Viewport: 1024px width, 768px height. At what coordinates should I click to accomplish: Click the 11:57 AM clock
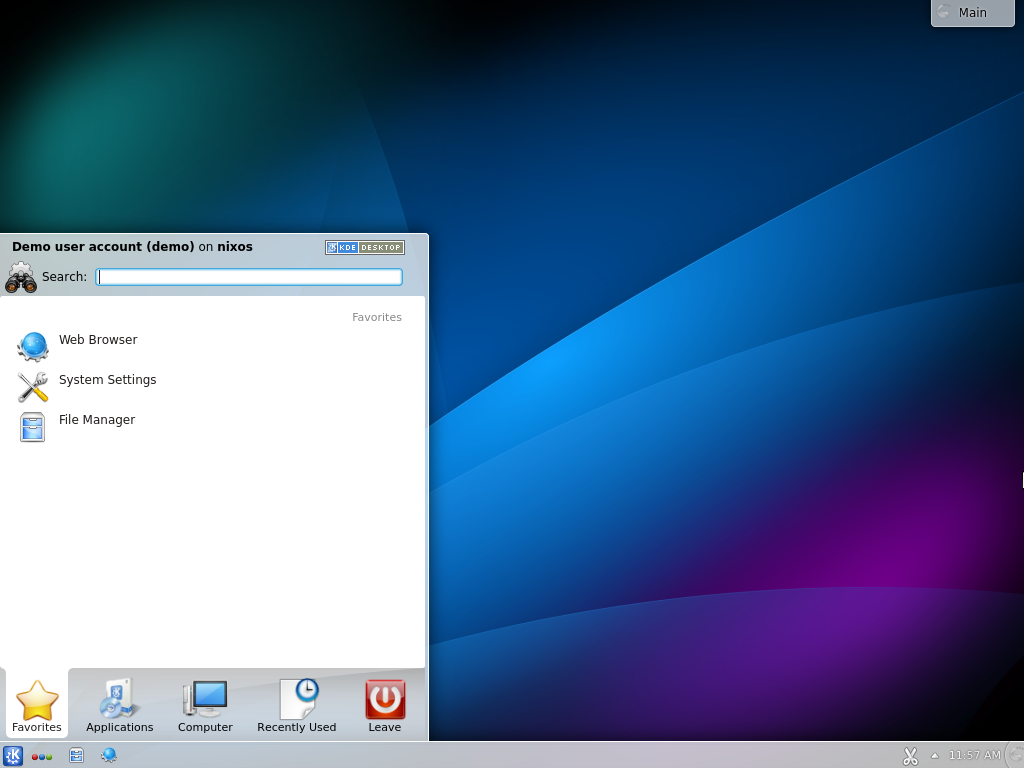pos(974,756)
